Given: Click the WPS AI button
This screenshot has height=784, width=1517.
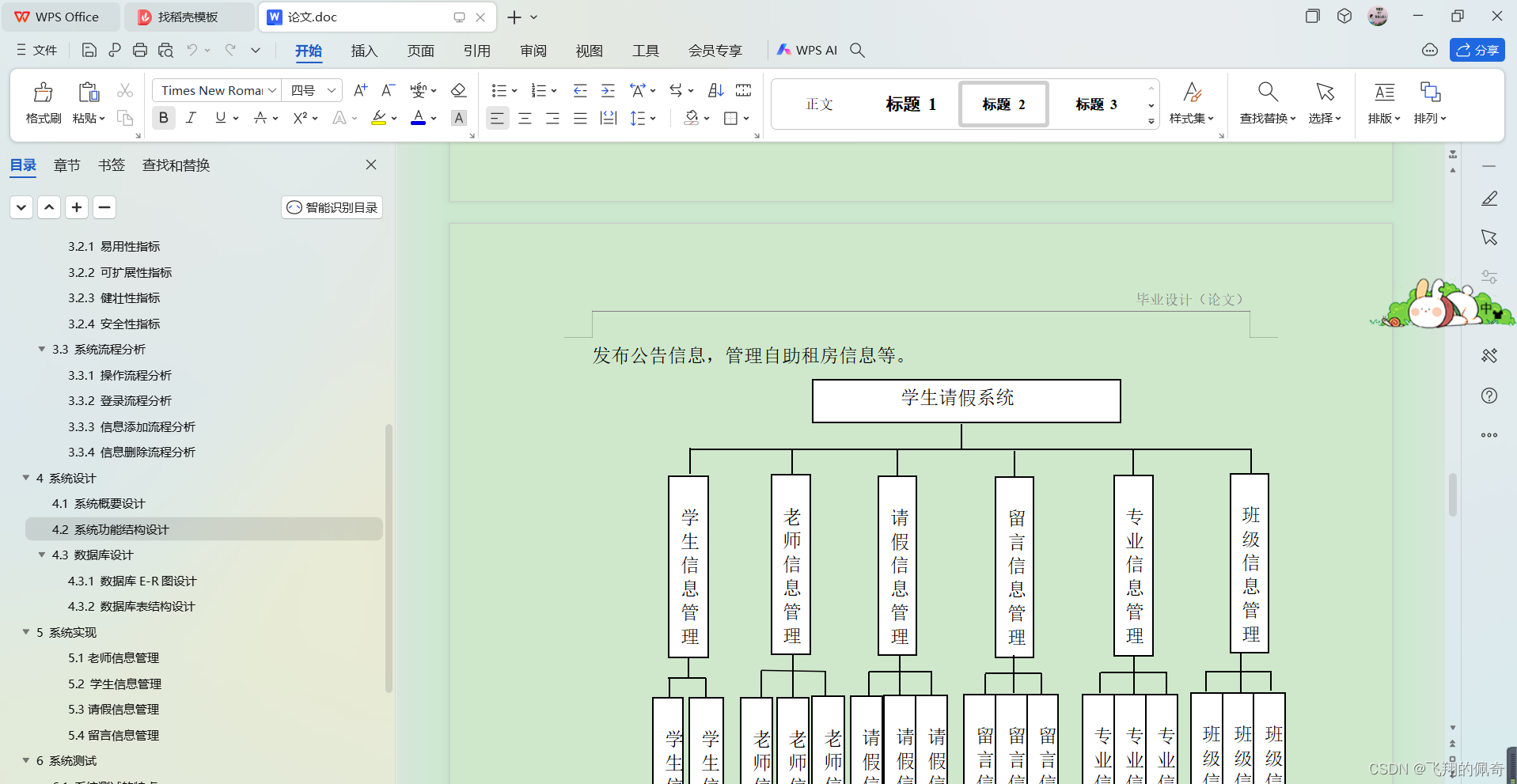Looking at the screenshot, I should click(806, 50).
